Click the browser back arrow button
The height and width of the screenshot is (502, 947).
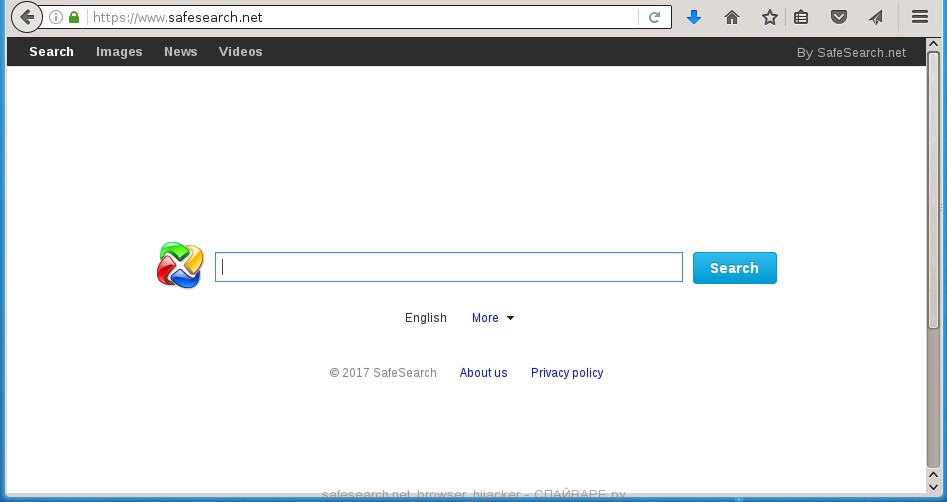coord(26,17)
